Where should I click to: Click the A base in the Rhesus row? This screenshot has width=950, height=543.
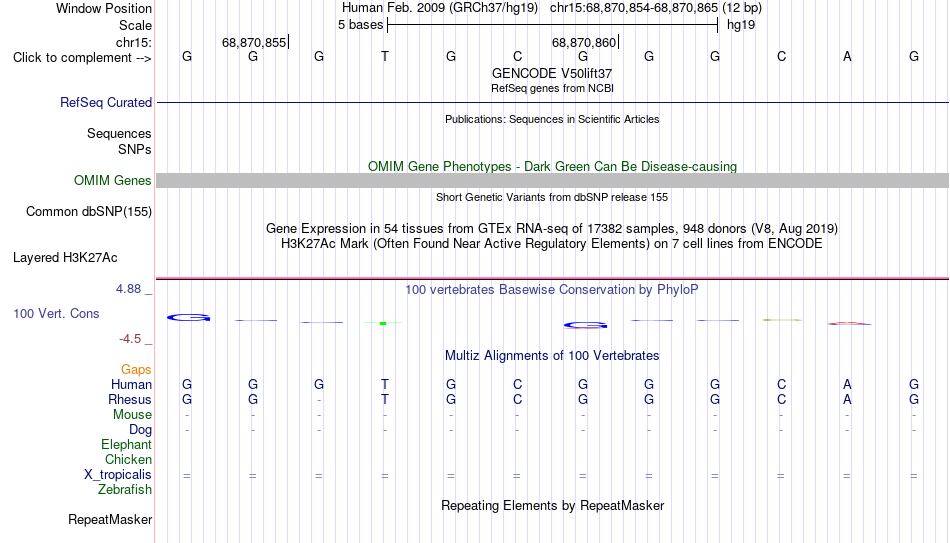pos(847,399)
